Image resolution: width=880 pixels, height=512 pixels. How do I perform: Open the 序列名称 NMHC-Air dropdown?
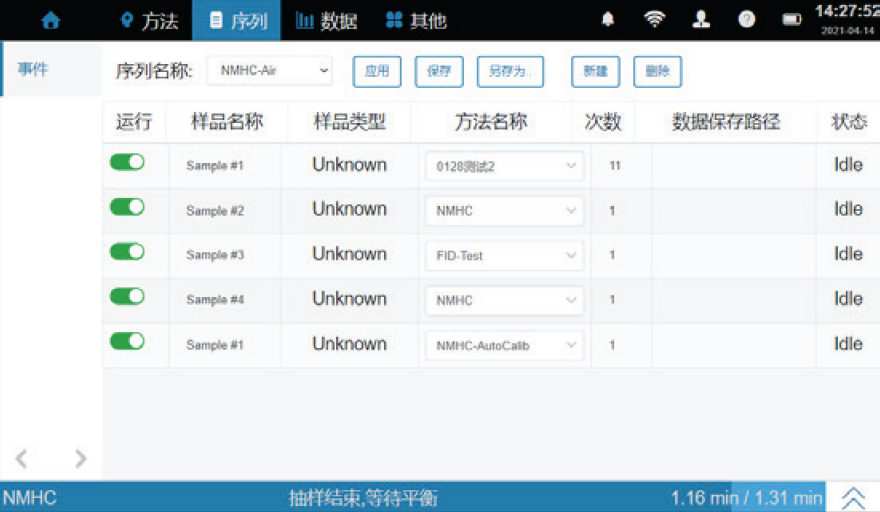click(x=269, y=71)
